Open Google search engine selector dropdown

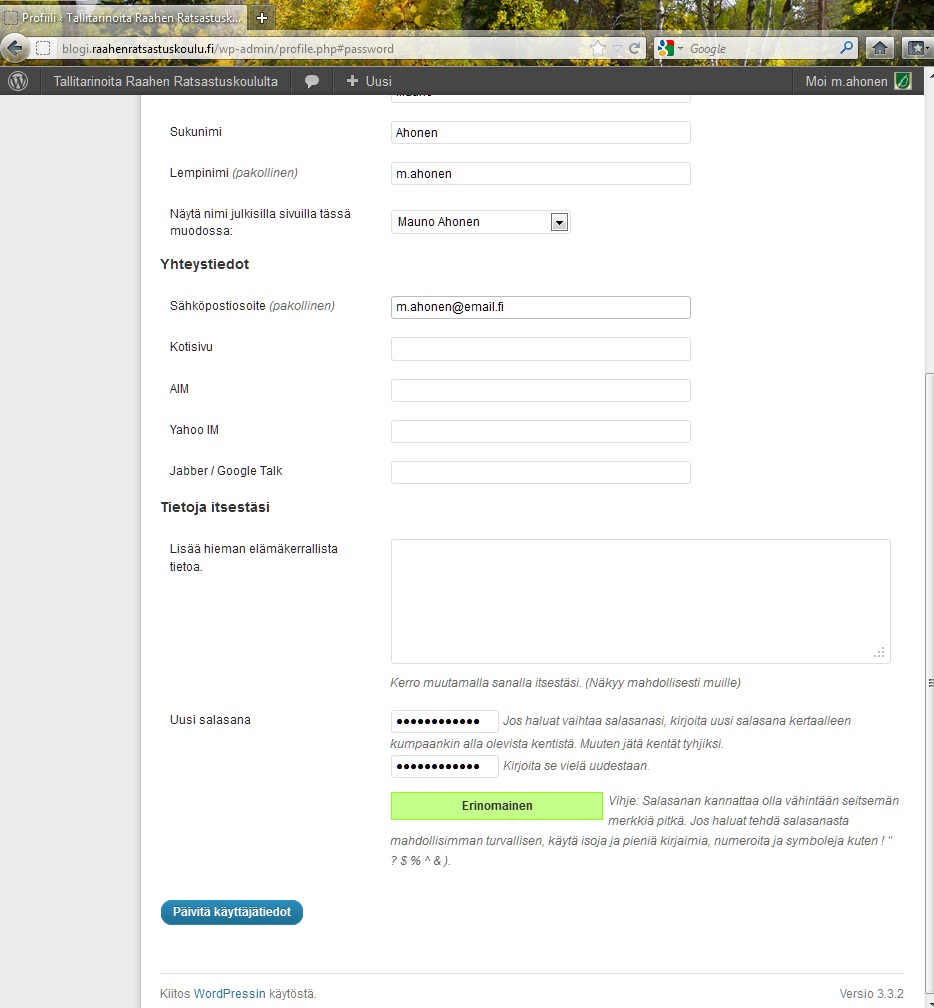click(671, 48)
